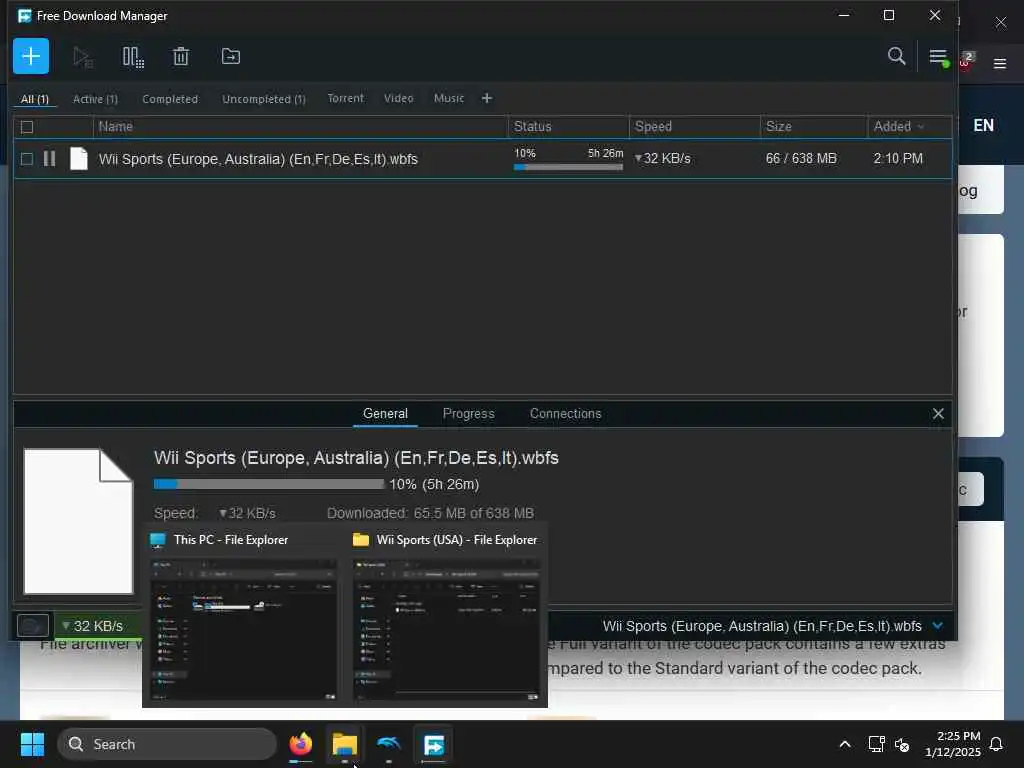
Task: Filter by Torrent downloads
Action: pos(345,99)
